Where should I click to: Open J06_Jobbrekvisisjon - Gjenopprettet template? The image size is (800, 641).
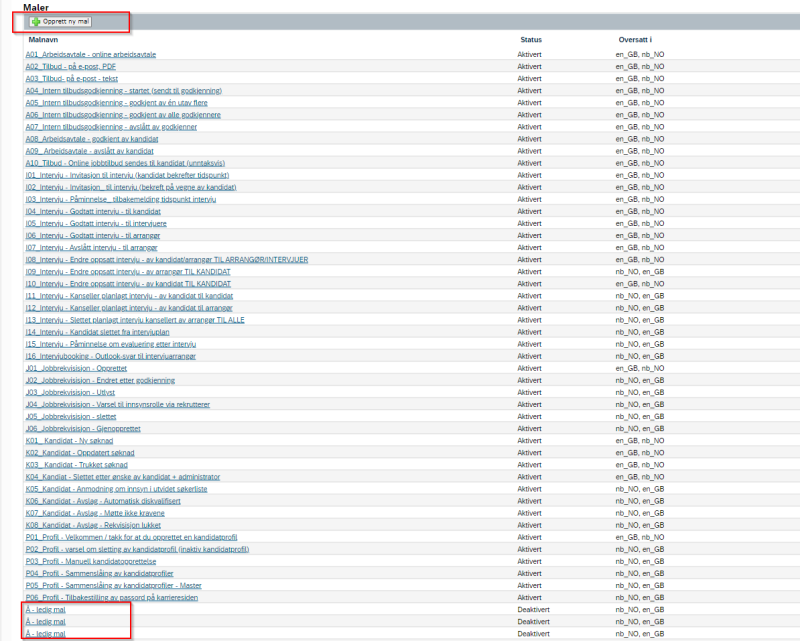[x=83, y=429]
